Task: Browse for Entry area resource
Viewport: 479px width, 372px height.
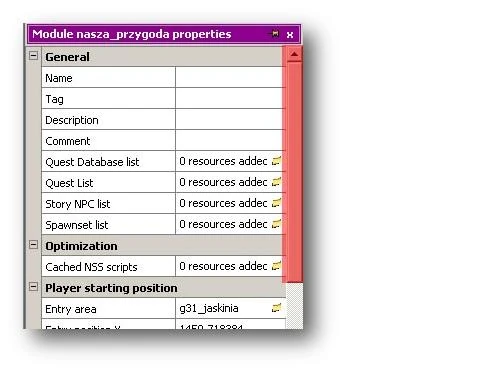Action: (276, 308)
